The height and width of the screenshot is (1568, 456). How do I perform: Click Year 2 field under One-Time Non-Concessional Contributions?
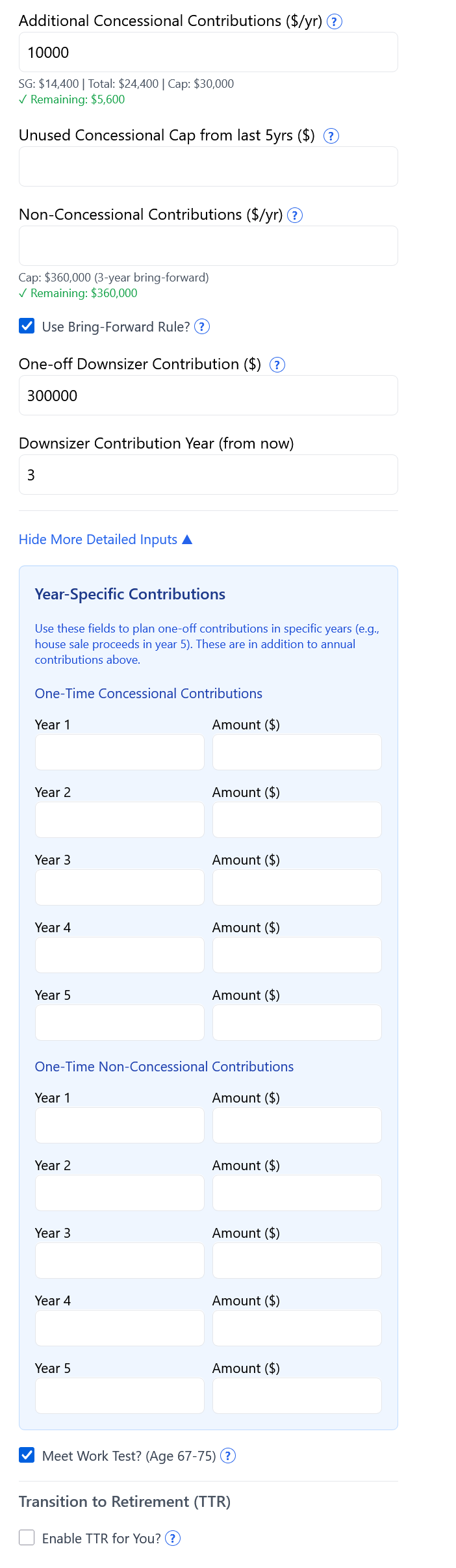(120, 1192)
